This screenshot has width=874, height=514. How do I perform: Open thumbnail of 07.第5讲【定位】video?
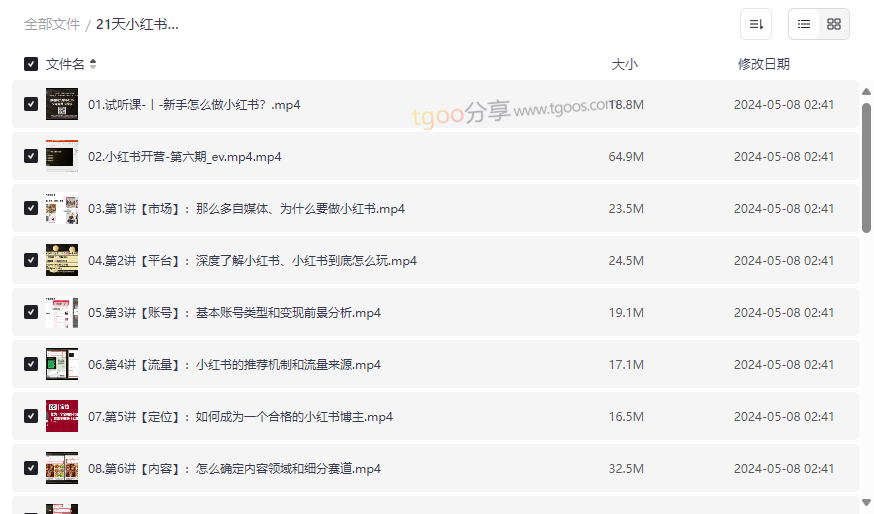click(x=62, y=416)
